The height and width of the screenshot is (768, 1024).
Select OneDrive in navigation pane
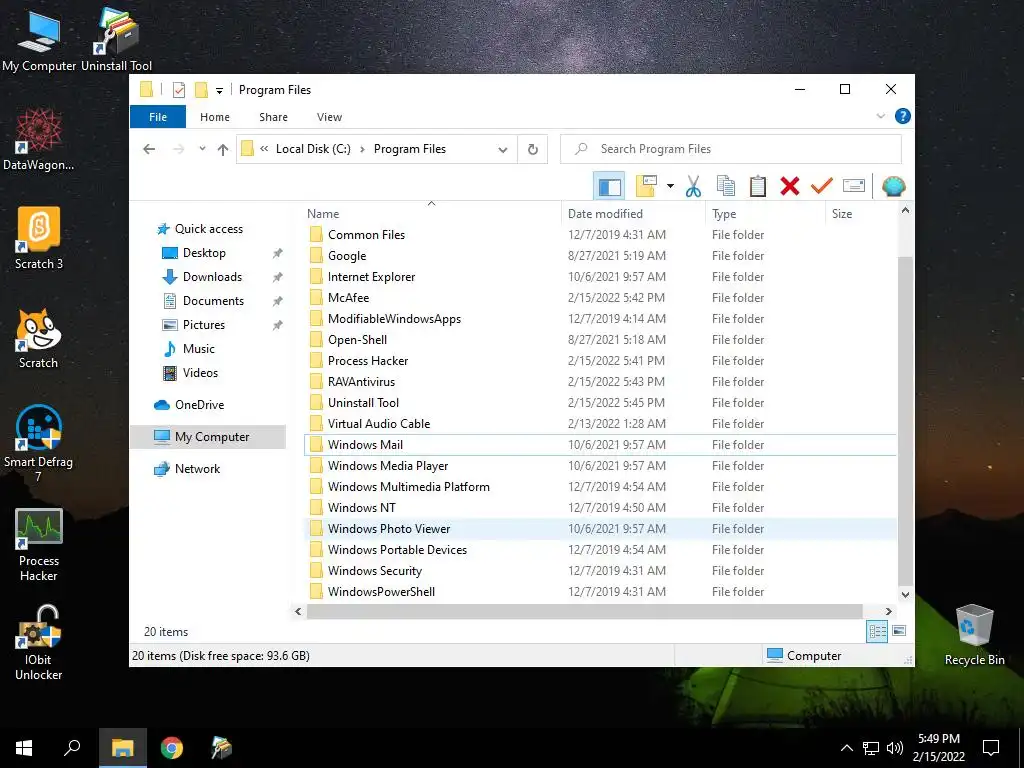click(199, 405)
